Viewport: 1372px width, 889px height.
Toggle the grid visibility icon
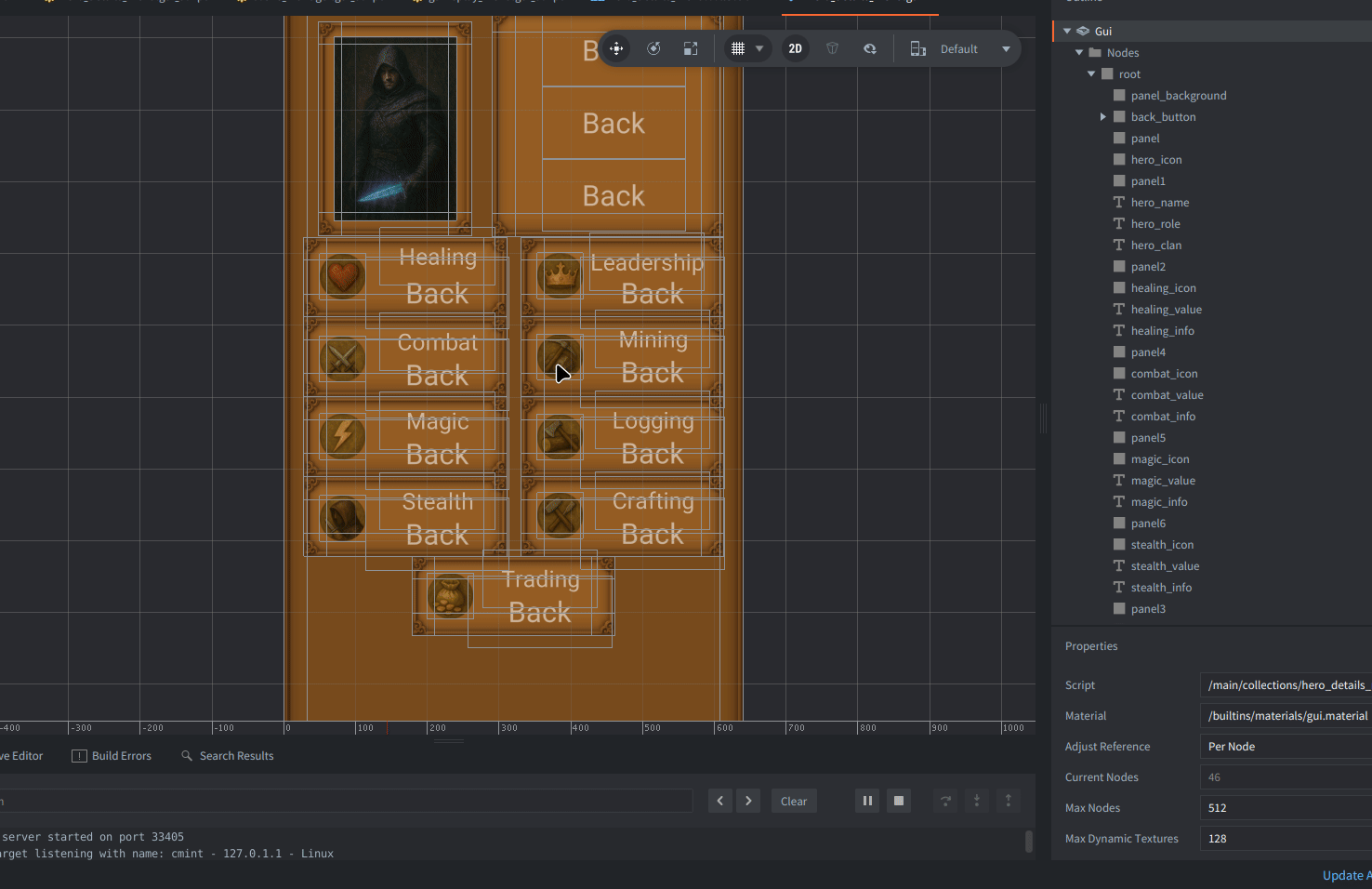(738, 48)
